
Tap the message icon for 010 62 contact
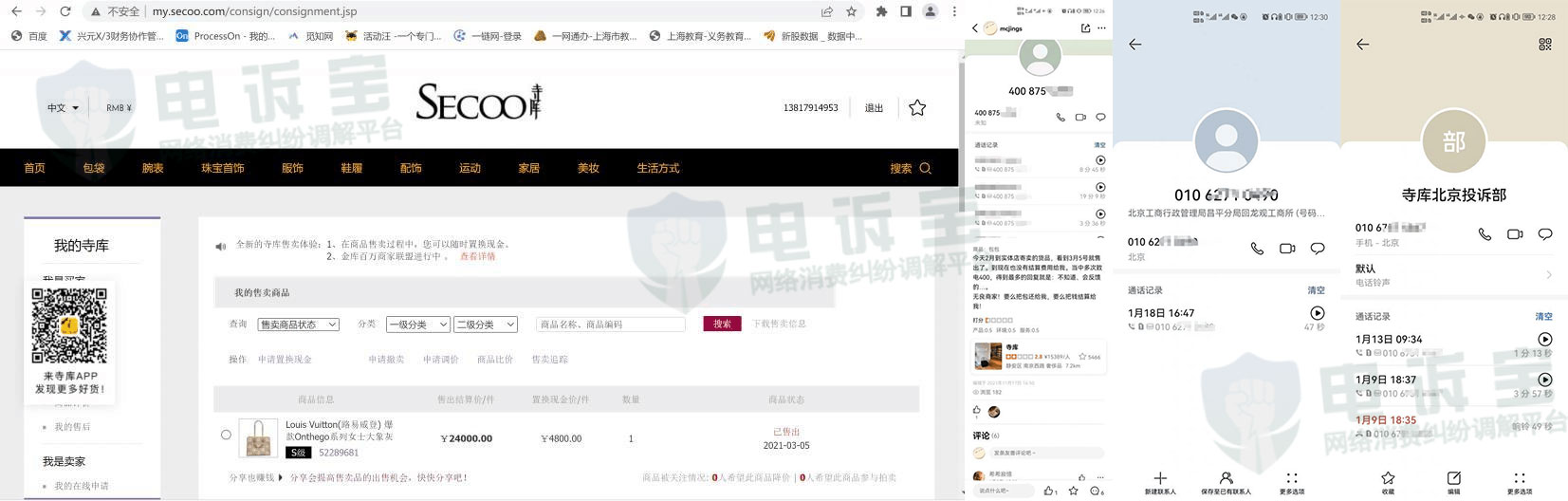(x=1318, y=249)
